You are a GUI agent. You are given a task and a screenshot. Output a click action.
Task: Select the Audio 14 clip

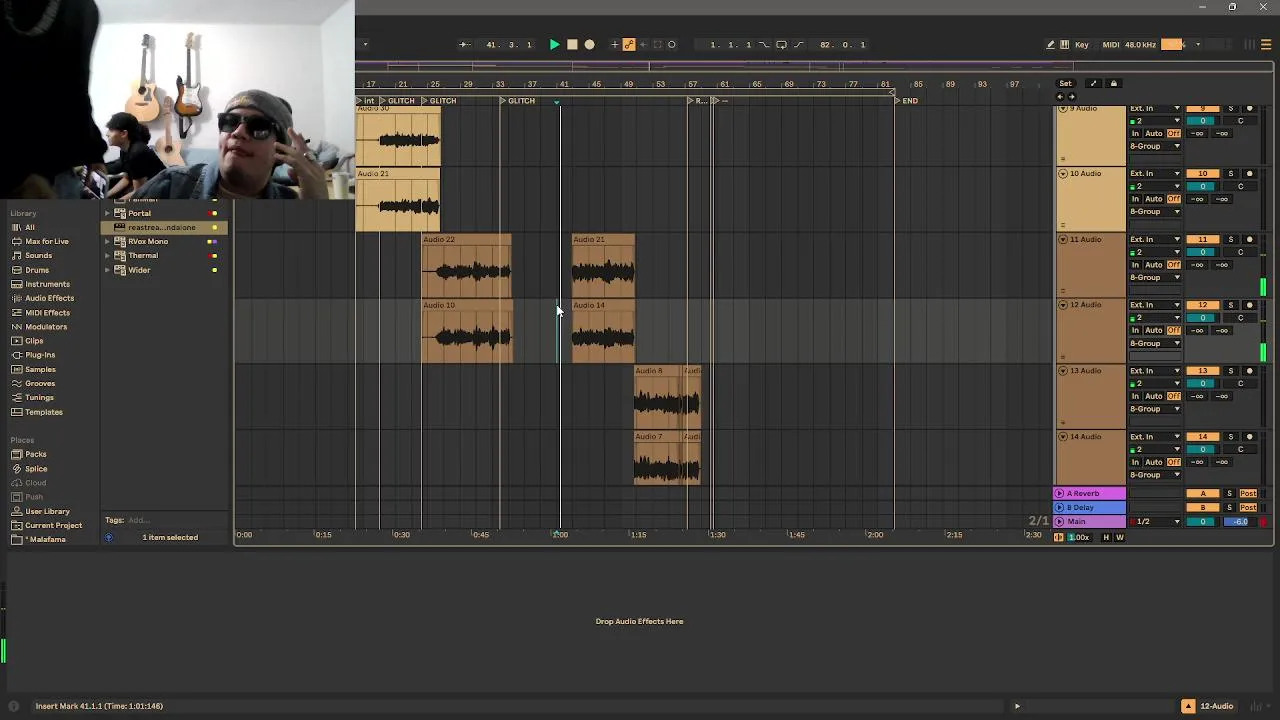point(603,332)
